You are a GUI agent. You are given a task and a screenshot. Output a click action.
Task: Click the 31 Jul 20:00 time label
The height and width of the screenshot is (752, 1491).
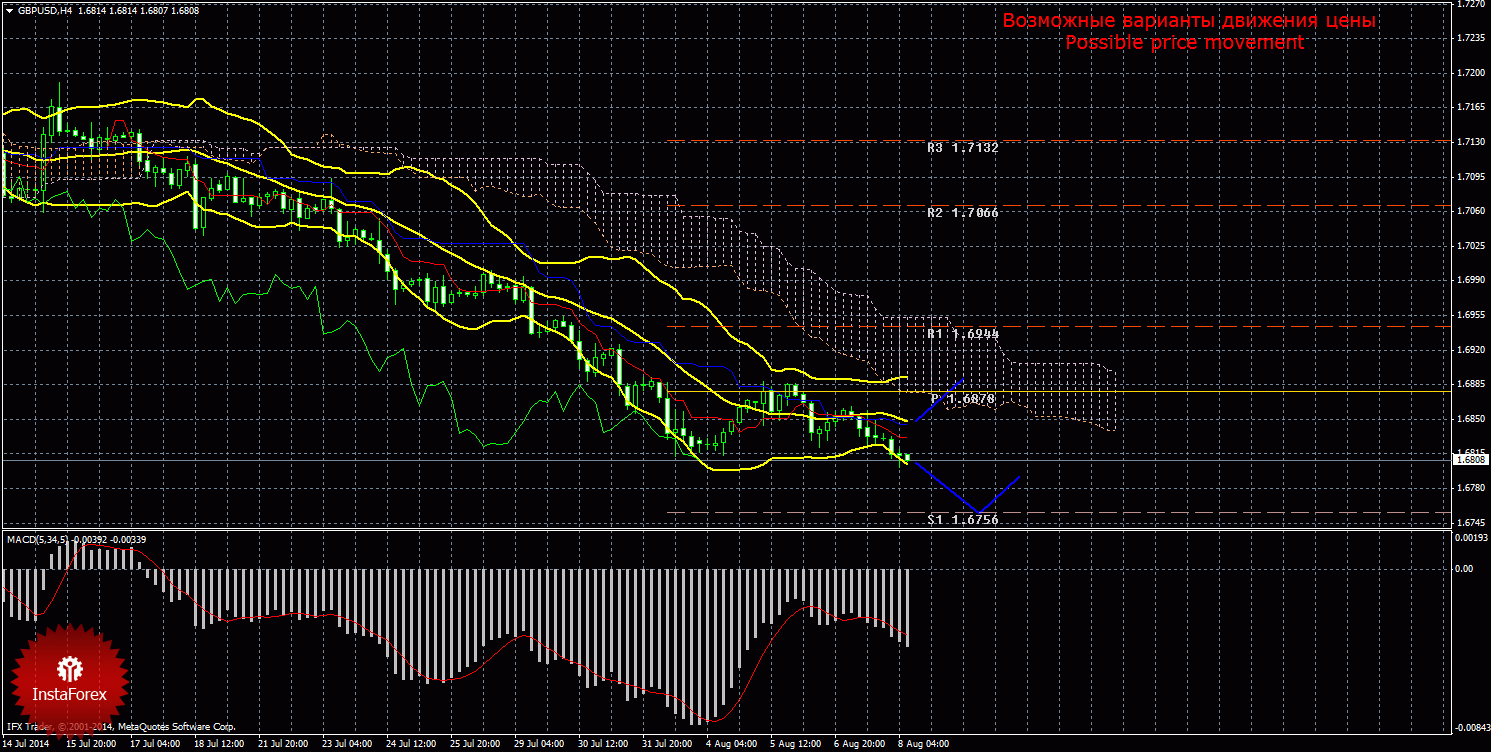click(x=669, y=745)
